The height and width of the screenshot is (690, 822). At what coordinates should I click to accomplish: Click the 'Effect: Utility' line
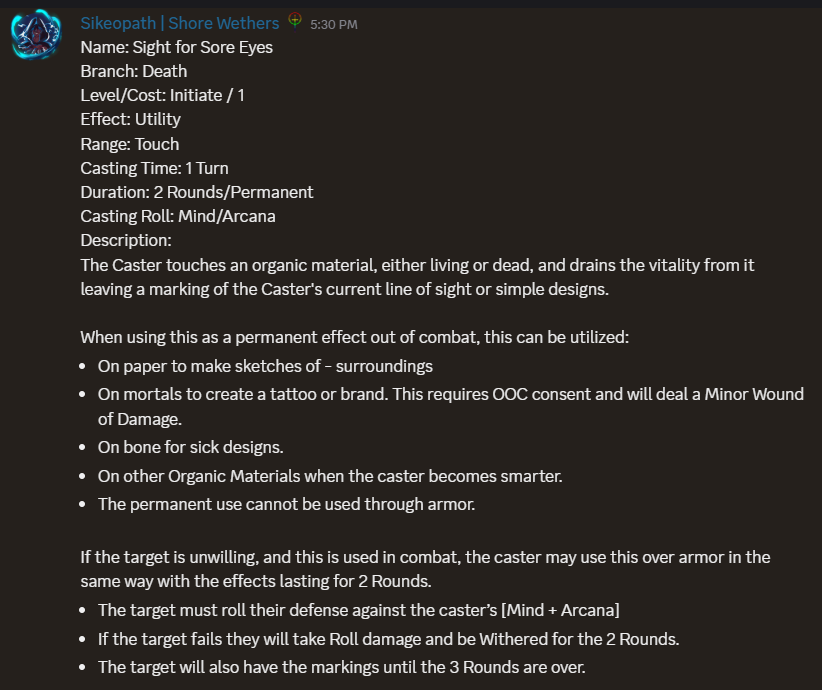pos(131,120)
